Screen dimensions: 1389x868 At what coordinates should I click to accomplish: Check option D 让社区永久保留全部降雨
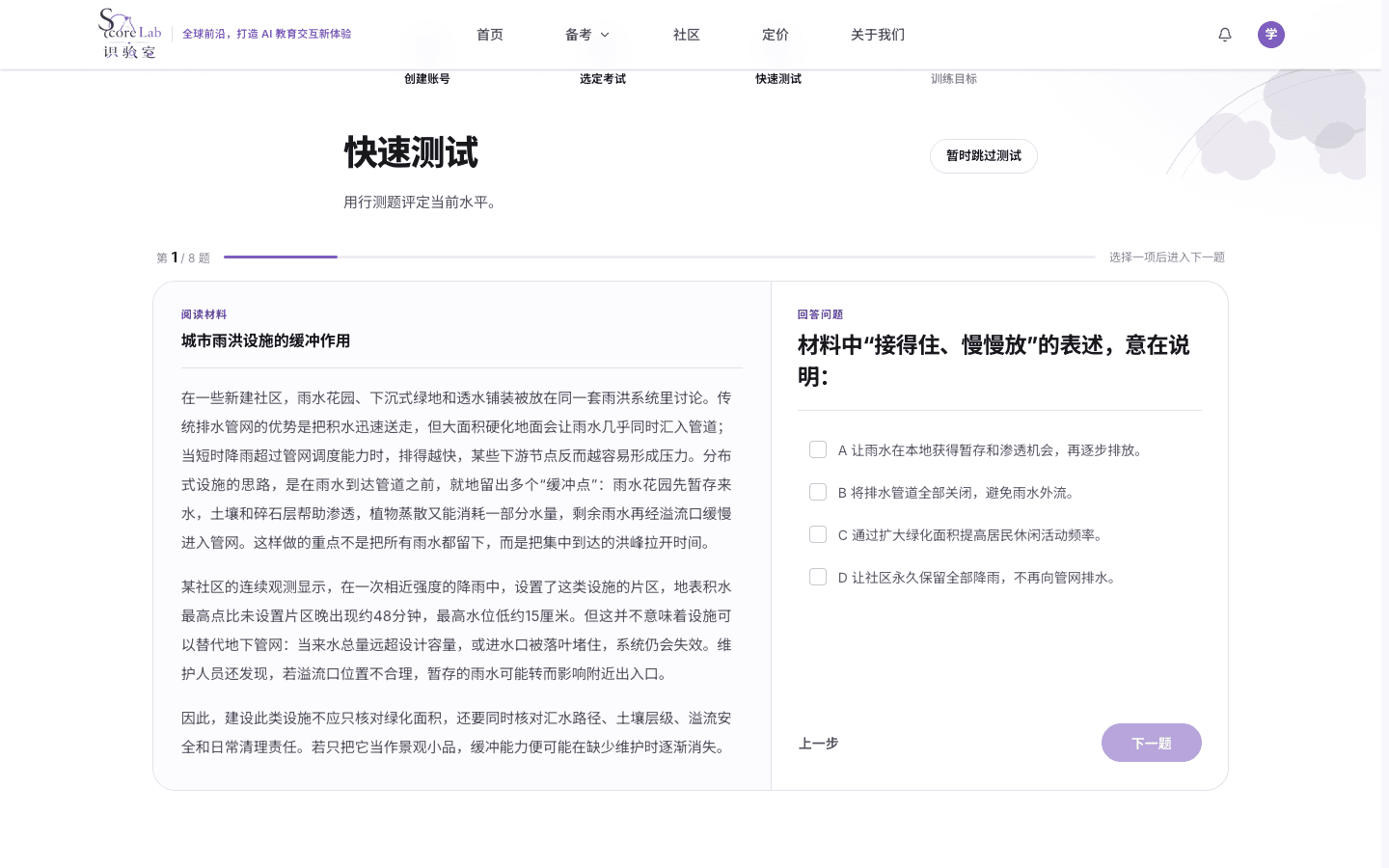pyautogui.click(x=818, y=577)
